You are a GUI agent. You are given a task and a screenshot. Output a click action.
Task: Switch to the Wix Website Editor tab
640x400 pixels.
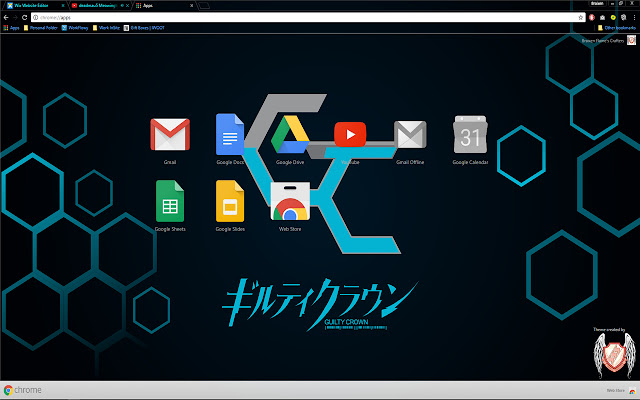click(28, 5)
